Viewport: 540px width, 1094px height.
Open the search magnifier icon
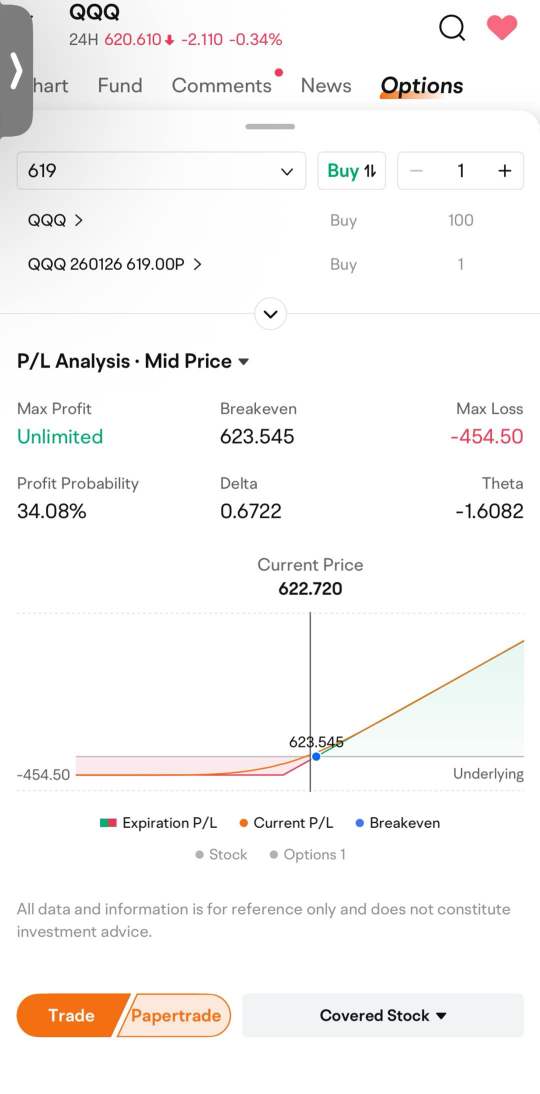click(x=452, y=28)
